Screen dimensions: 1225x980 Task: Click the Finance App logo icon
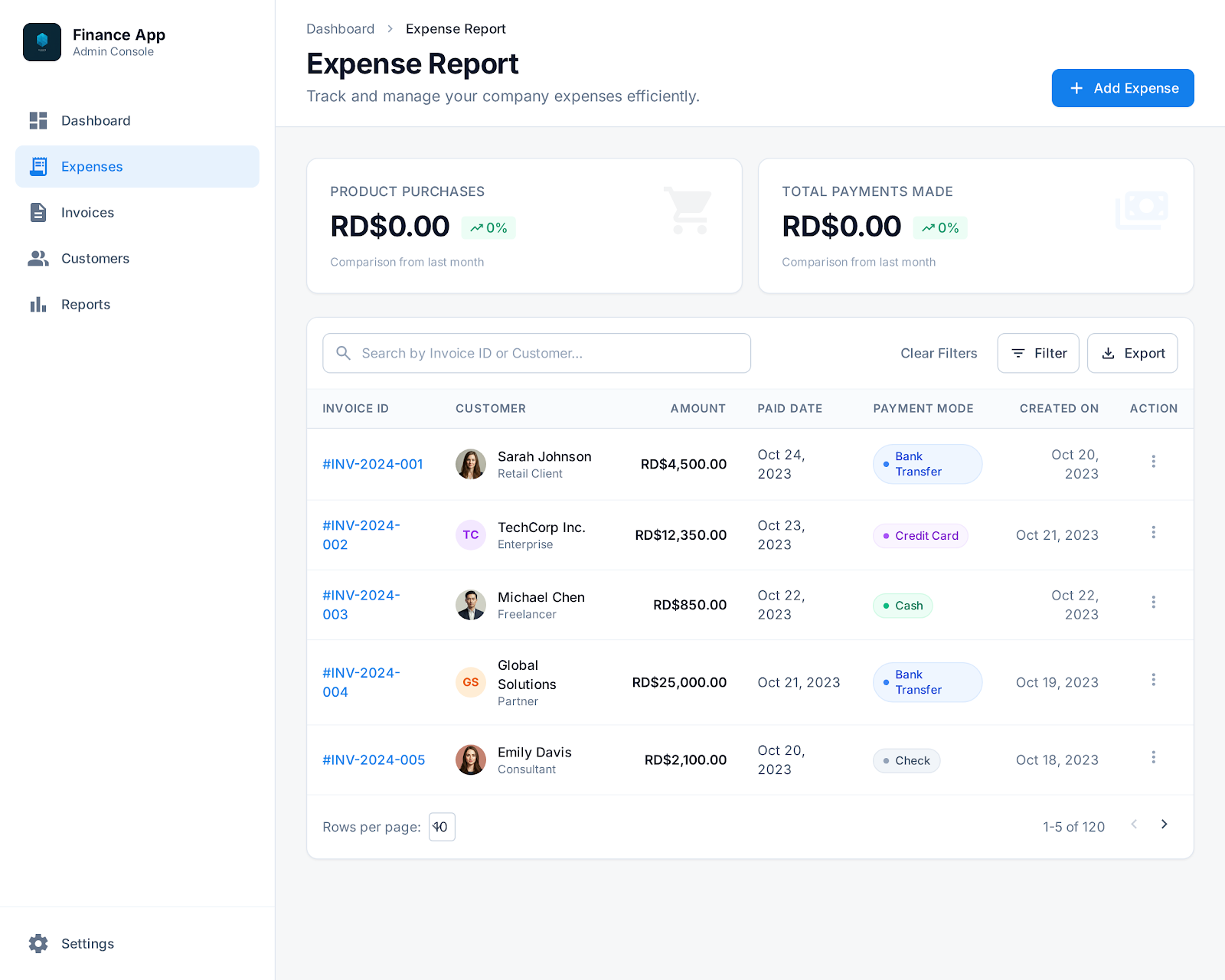pos(42,42)
